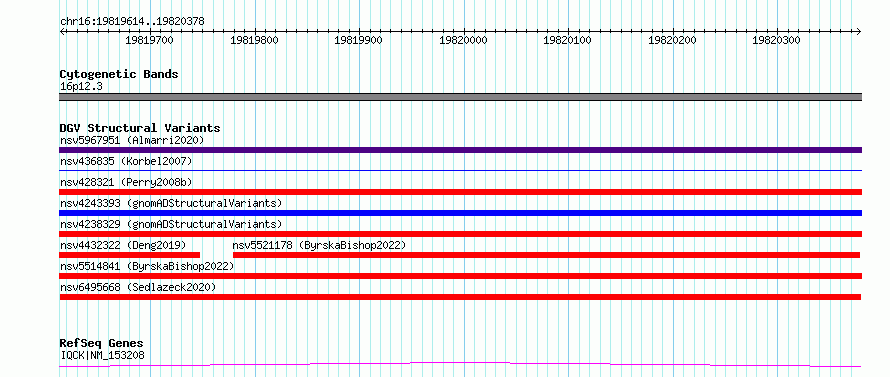Click the Cytogenetic Bands track title
Screen dimensions: 890x377
coord(119,74)
